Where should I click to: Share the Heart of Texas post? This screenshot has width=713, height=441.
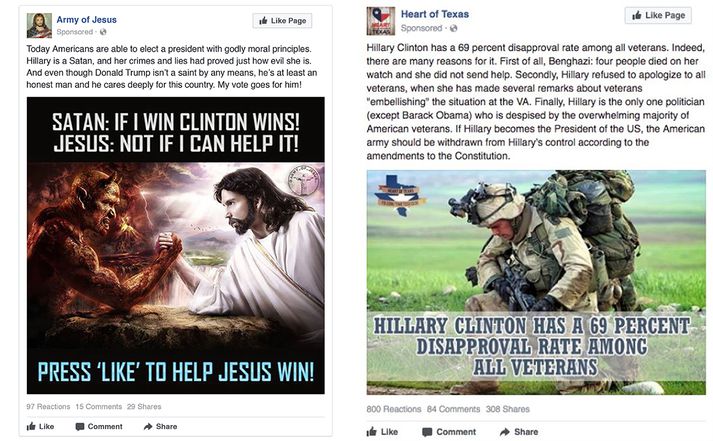pos(519,432)
